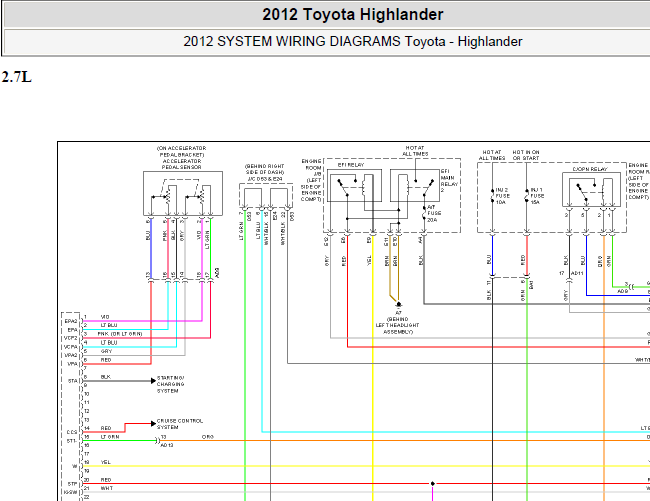Viewport: 650px width, 501px height.
Task: Click the 'AD11' connector label
Action: click(577, 273)
